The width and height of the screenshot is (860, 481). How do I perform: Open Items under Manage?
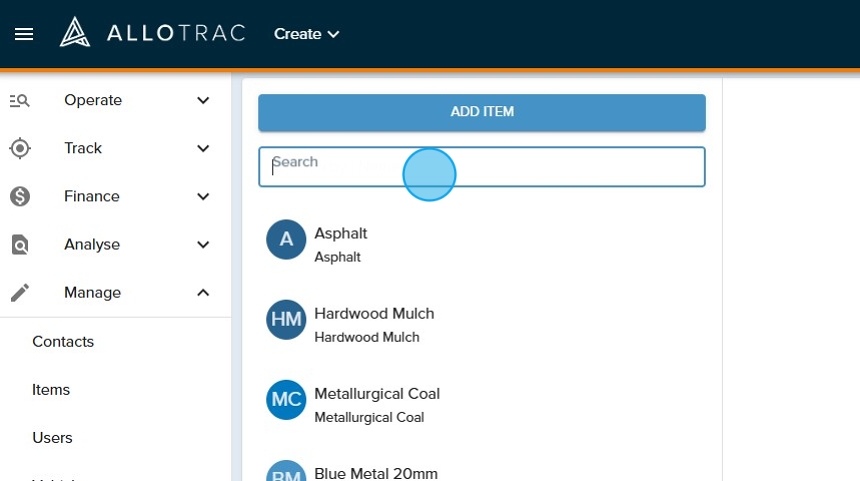pyautogui.click(x=51, y=390)
